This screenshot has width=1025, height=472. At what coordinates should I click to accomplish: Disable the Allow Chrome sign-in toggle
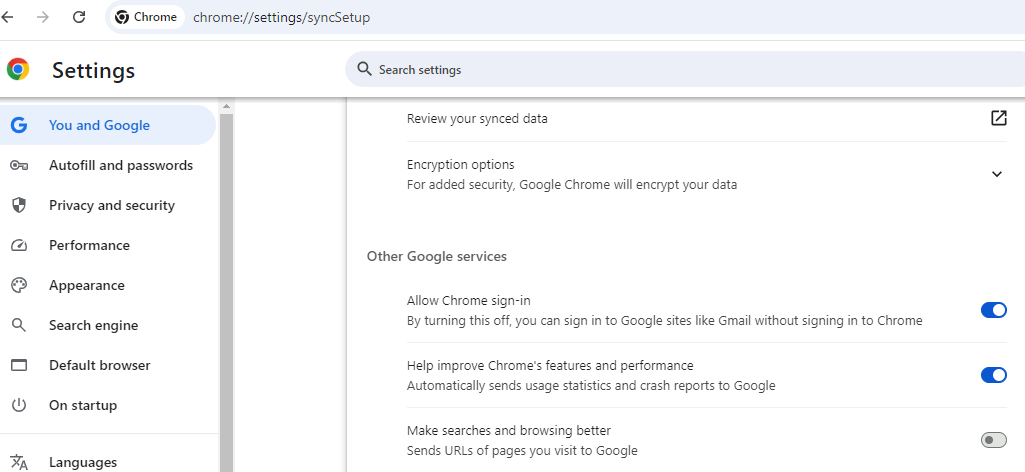click(x=993, y=310)
